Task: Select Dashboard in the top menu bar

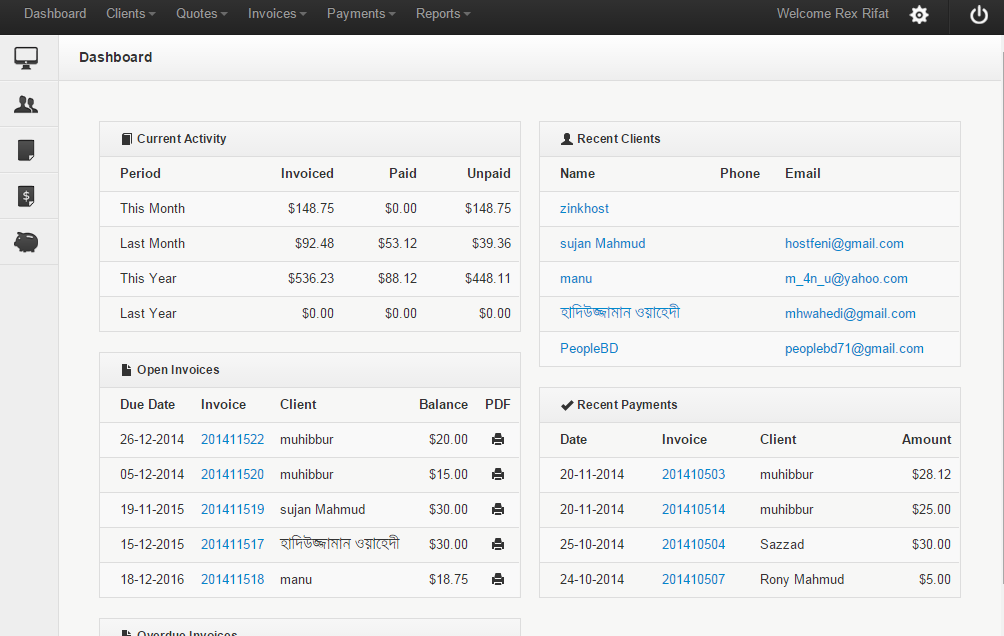Action: click(54, 14)
